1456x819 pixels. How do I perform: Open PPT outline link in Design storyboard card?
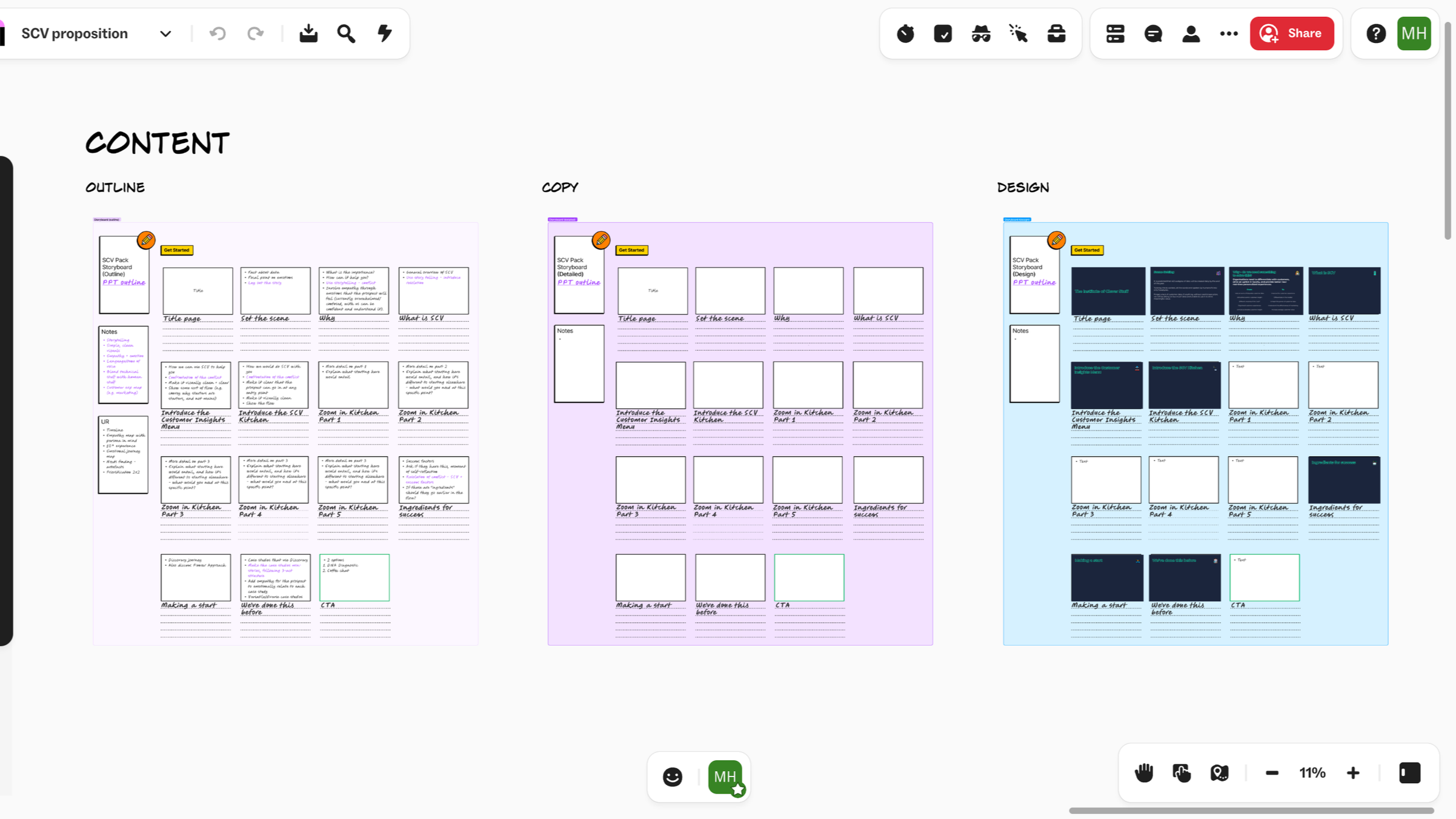click(x=1034, y=282)
